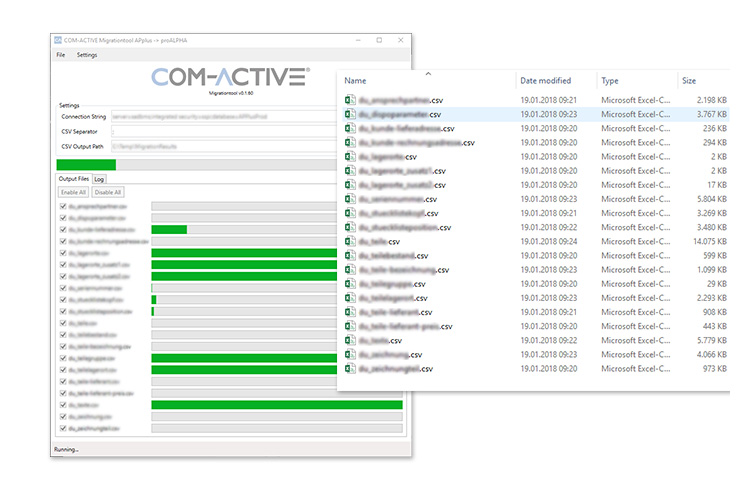The image size is (750, 499).
Task: Select the du_zeichnungteil.csv file name
Action: tap(396, 369)
